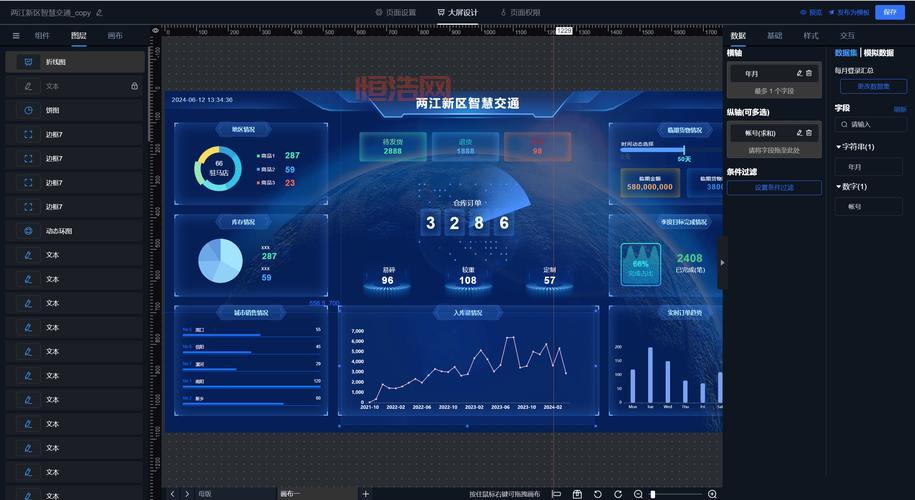Screen dimensions: 915x500
Task: Click the hamburger menu icon in left panel
Action: (x=16, y=36)
